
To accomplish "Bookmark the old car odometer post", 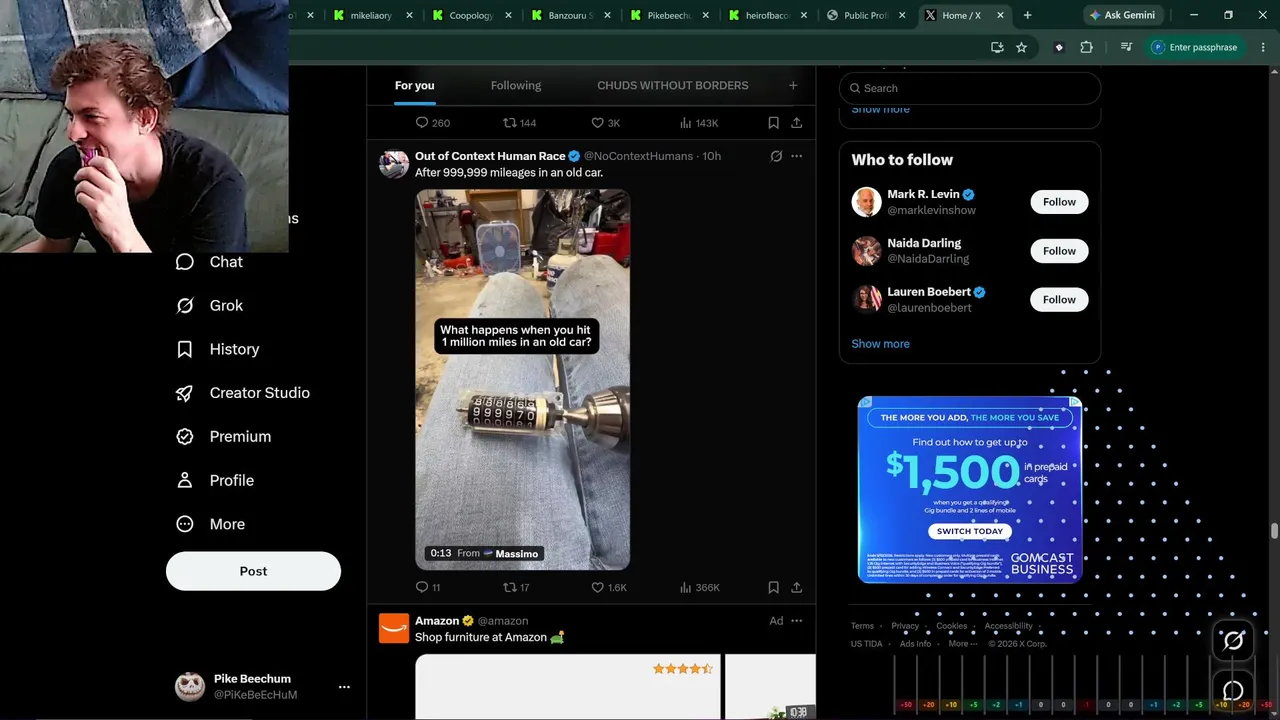I will [773, 587].
